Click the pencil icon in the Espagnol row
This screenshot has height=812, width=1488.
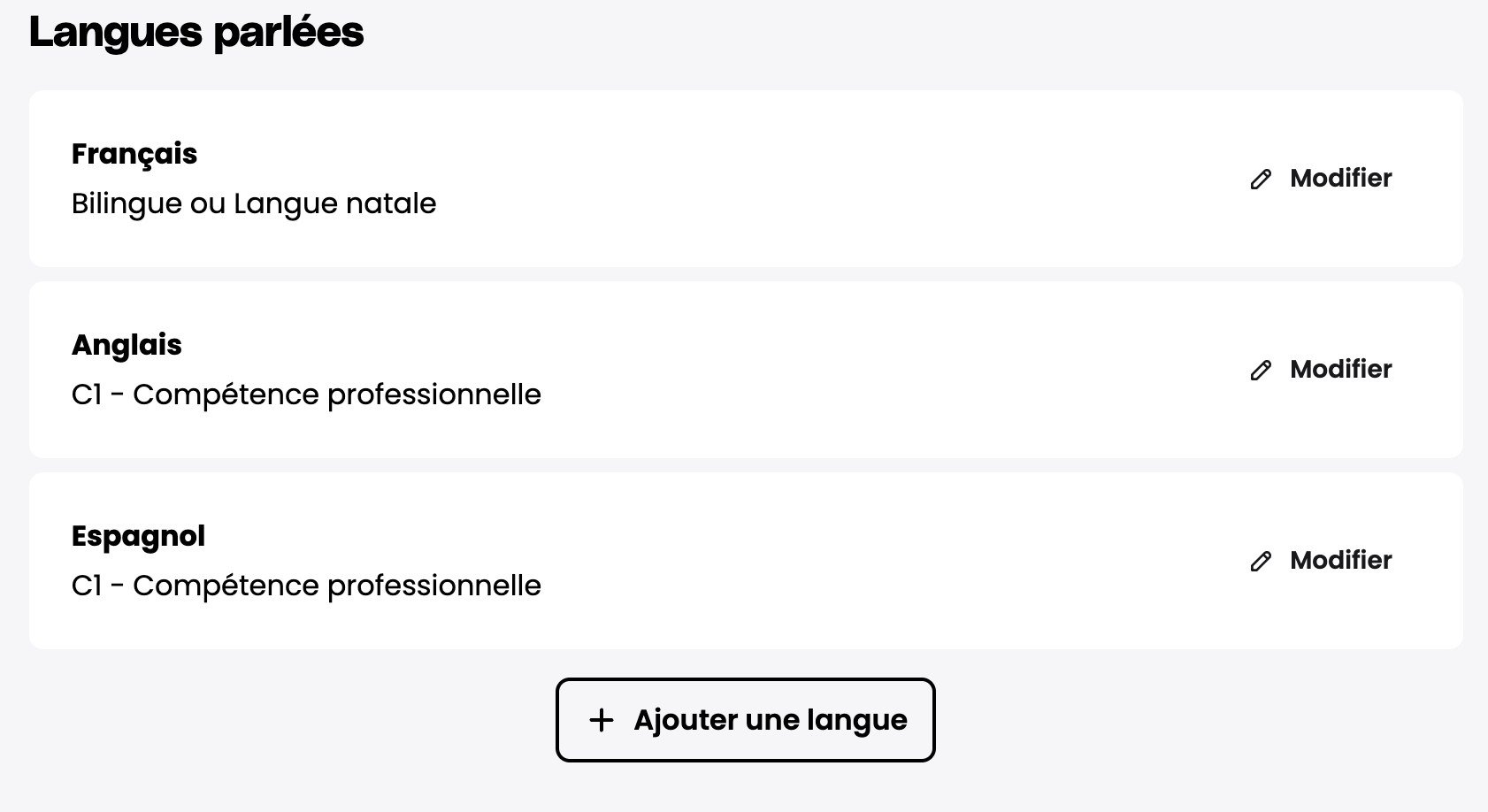tap(1261, 561)
